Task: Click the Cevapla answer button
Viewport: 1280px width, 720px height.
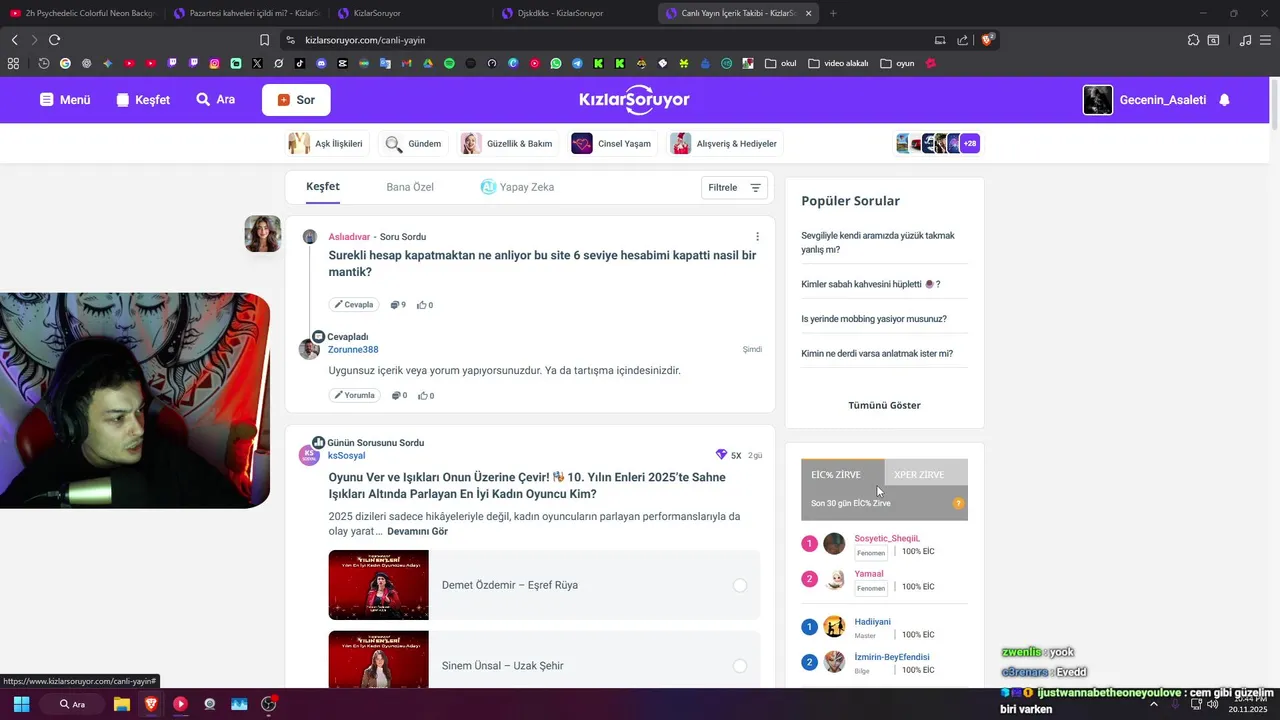Action: click(x=354, y=305)
